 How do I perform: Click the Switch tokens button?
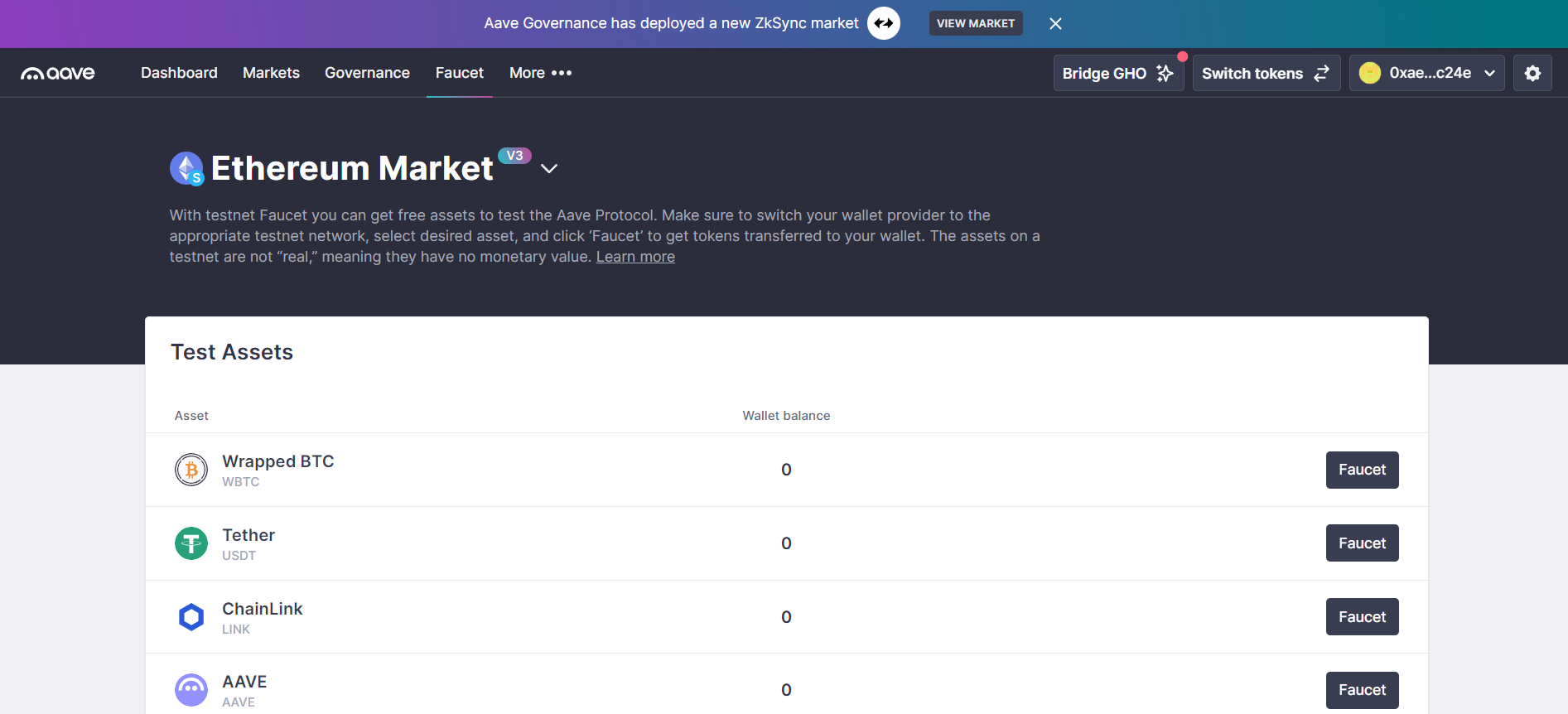[x=1266, y=73]
